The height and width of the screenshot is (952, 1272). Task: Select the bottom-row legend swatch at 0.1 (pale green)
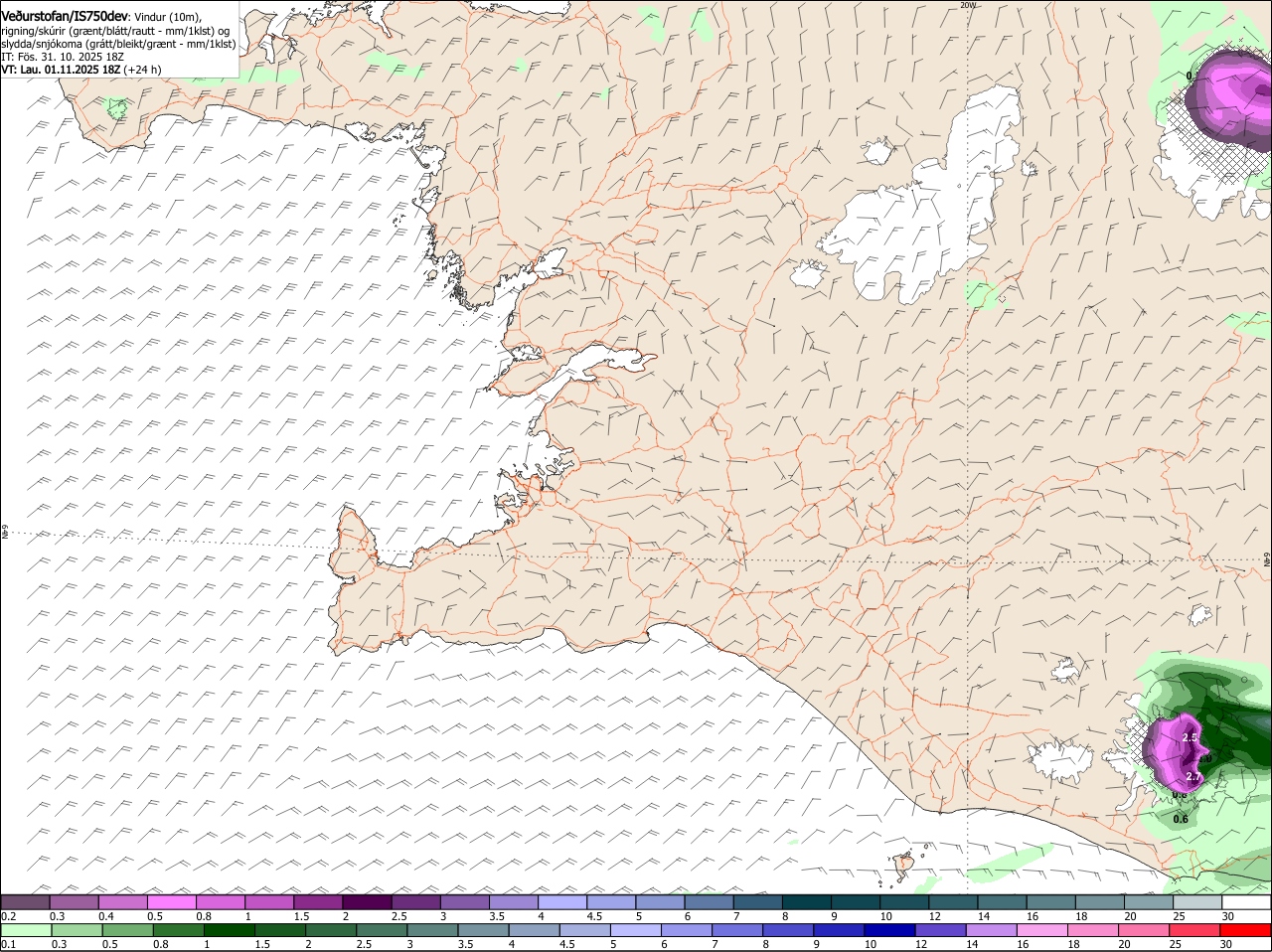25,930
